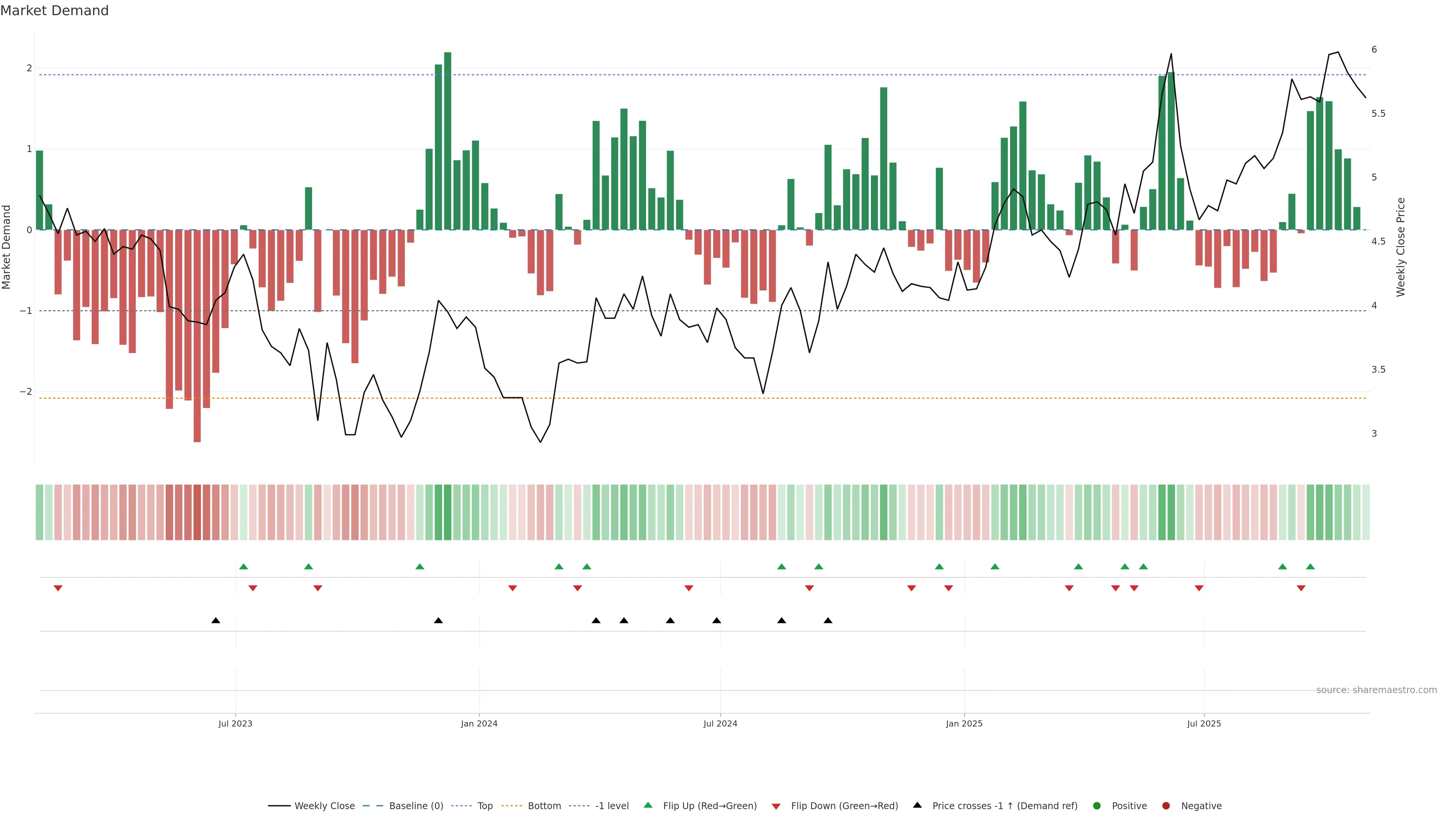Click the tallest green demand bar

coord(448,141)
